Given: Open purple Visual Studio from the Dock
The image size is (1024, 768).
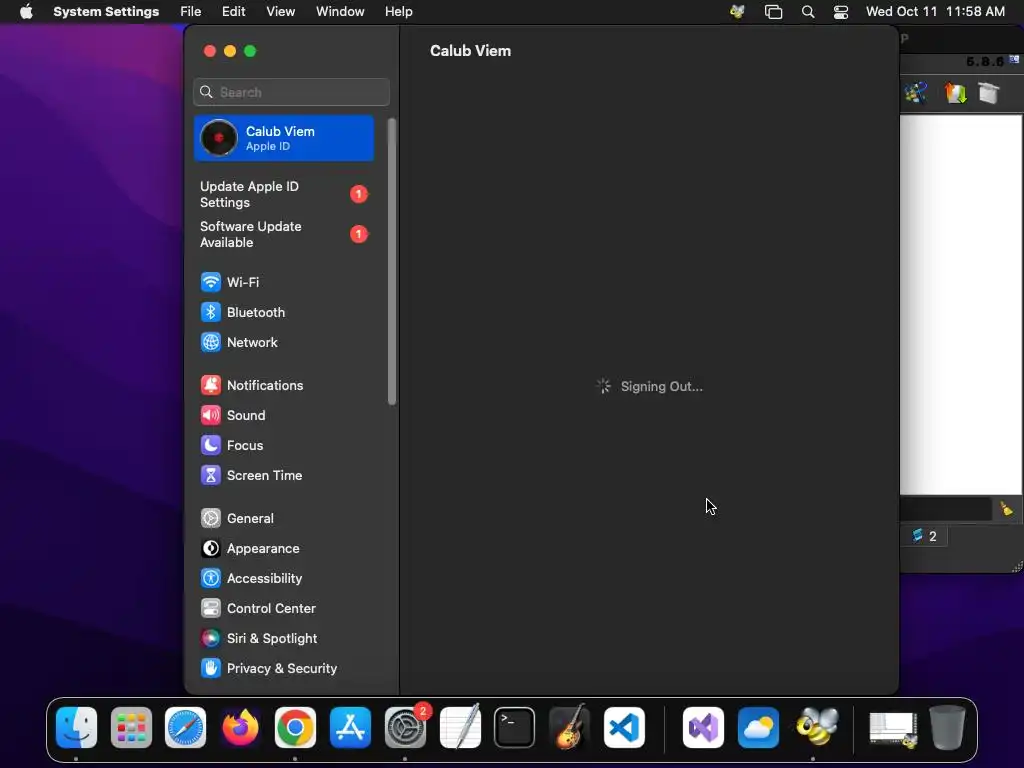Looking at the screenshot, I should click(703, 728).
